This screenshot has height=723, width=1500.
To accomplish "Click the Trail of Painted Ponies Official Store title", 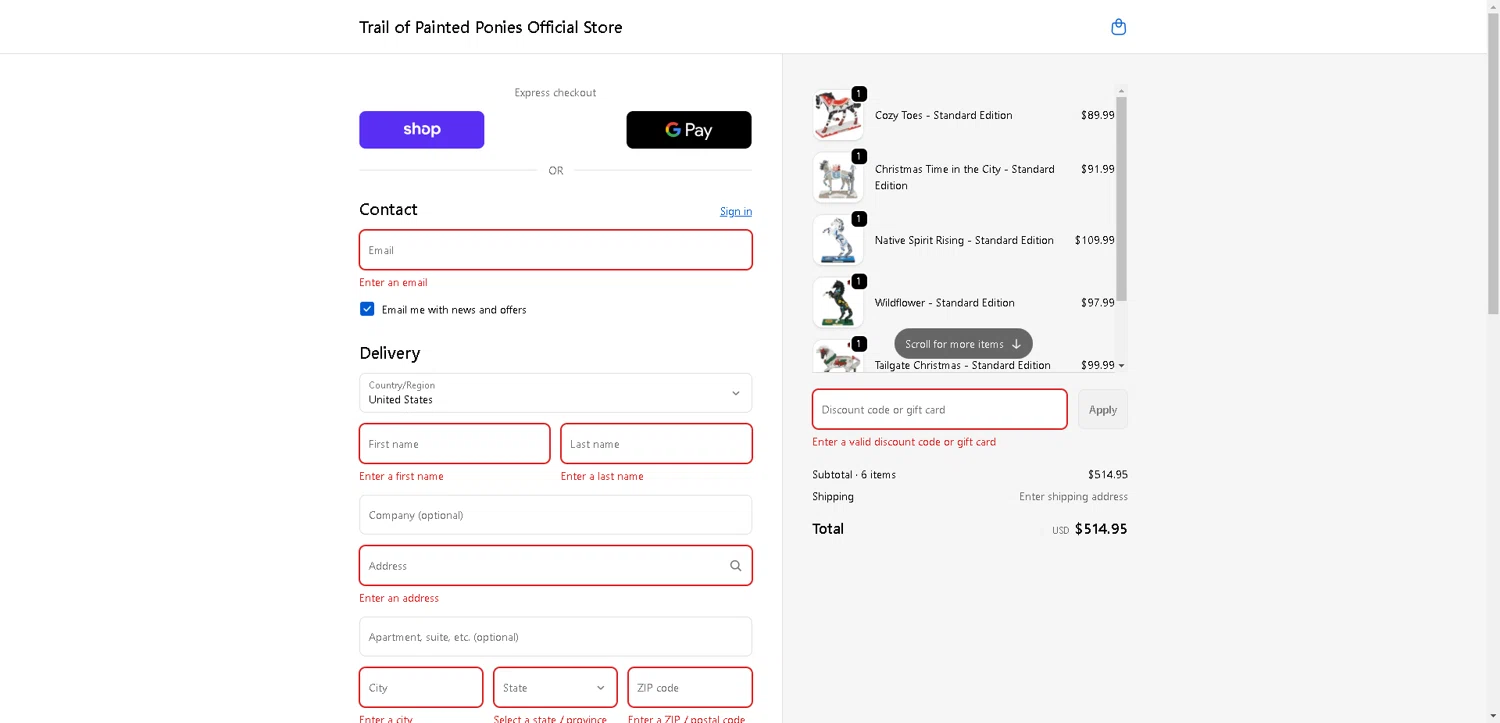I will 491,27.
